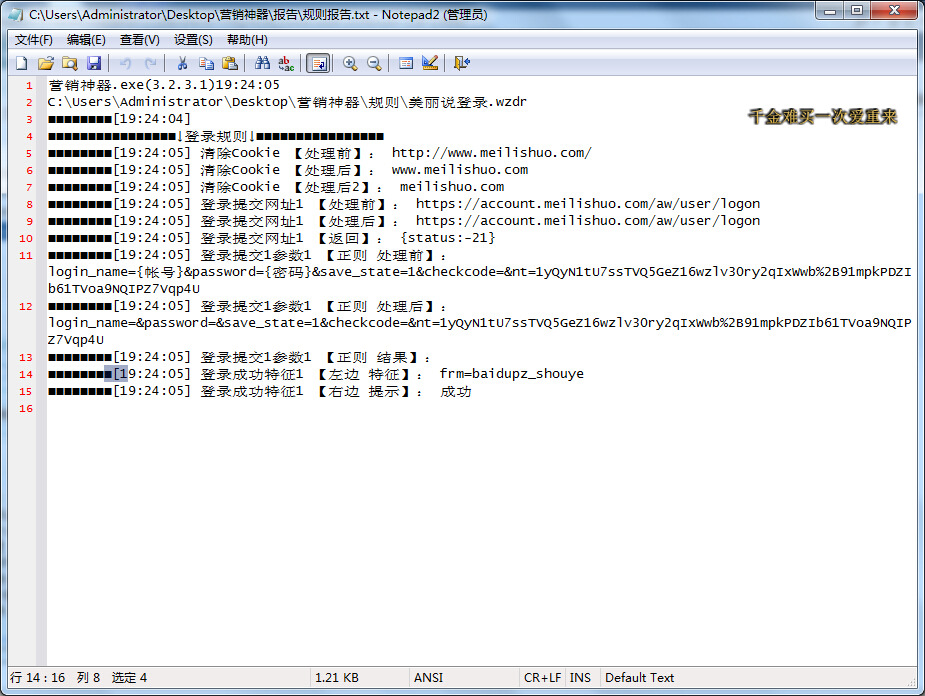925x696 pixels.
Task: Click the Browse/Find file icon
Action: pyautogui.click(x=70, y=63)
